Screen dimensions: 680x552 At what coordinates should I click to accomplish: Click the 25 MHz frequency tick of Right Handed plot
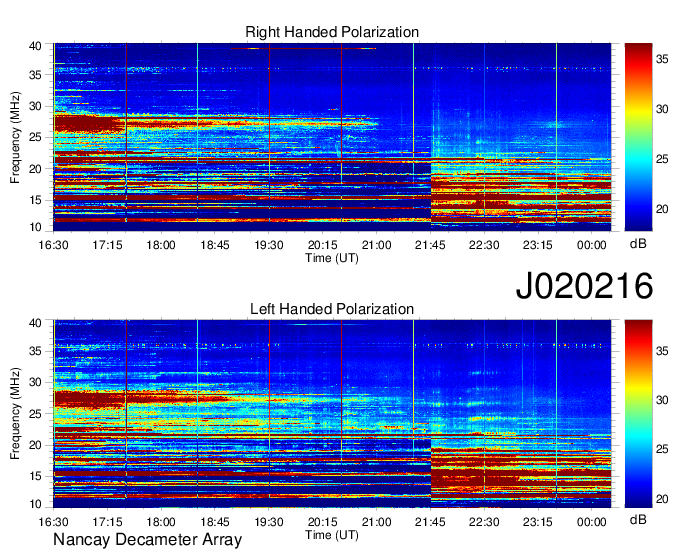(35, 137)
